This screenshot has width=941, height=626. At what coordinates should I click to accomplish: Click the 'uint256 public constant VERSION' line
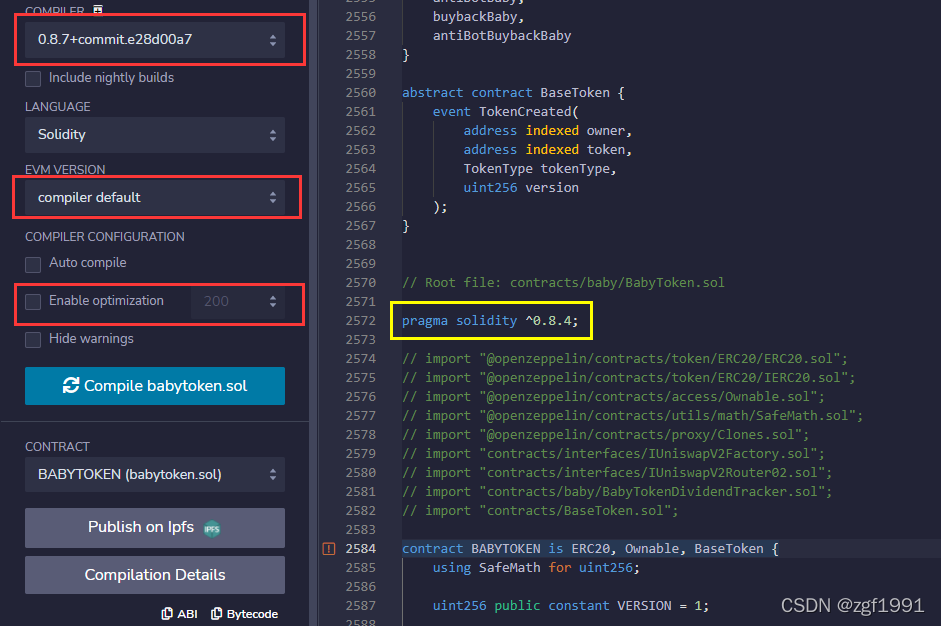[x=570, y=606]
